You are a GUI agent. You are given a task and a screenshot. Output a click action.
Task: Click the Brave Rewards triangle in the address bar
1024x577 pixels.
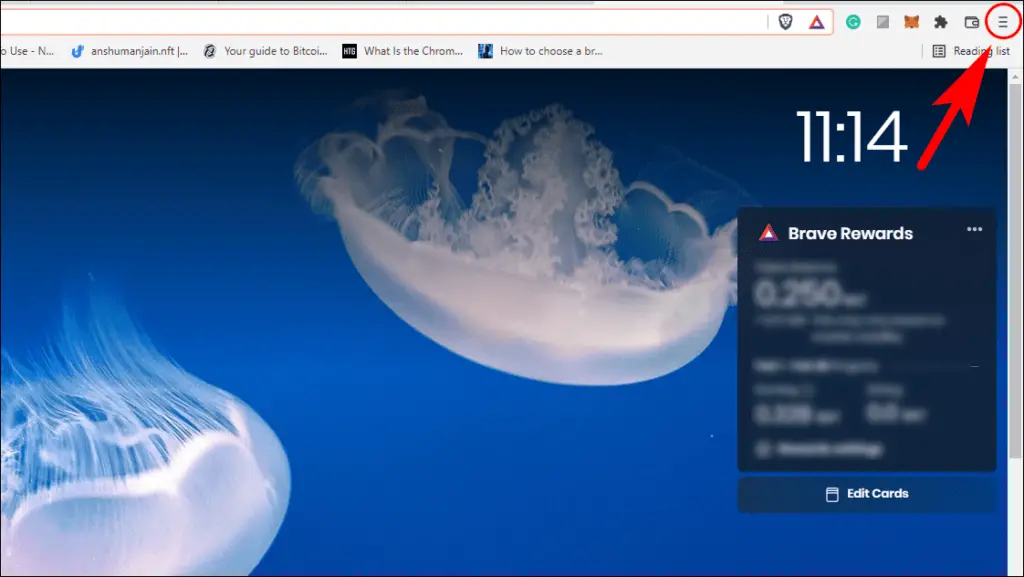816,23
